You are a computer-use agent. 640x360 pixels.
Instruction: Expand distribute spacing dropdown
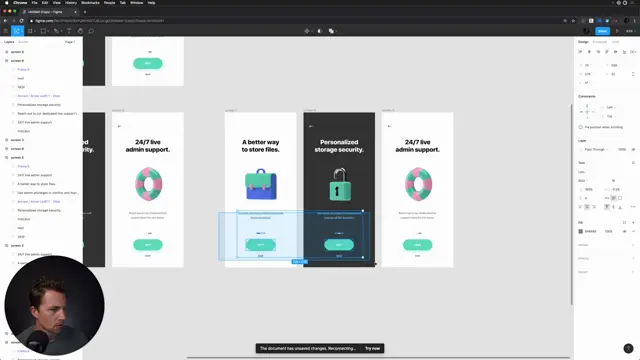(x=633, y=52)
